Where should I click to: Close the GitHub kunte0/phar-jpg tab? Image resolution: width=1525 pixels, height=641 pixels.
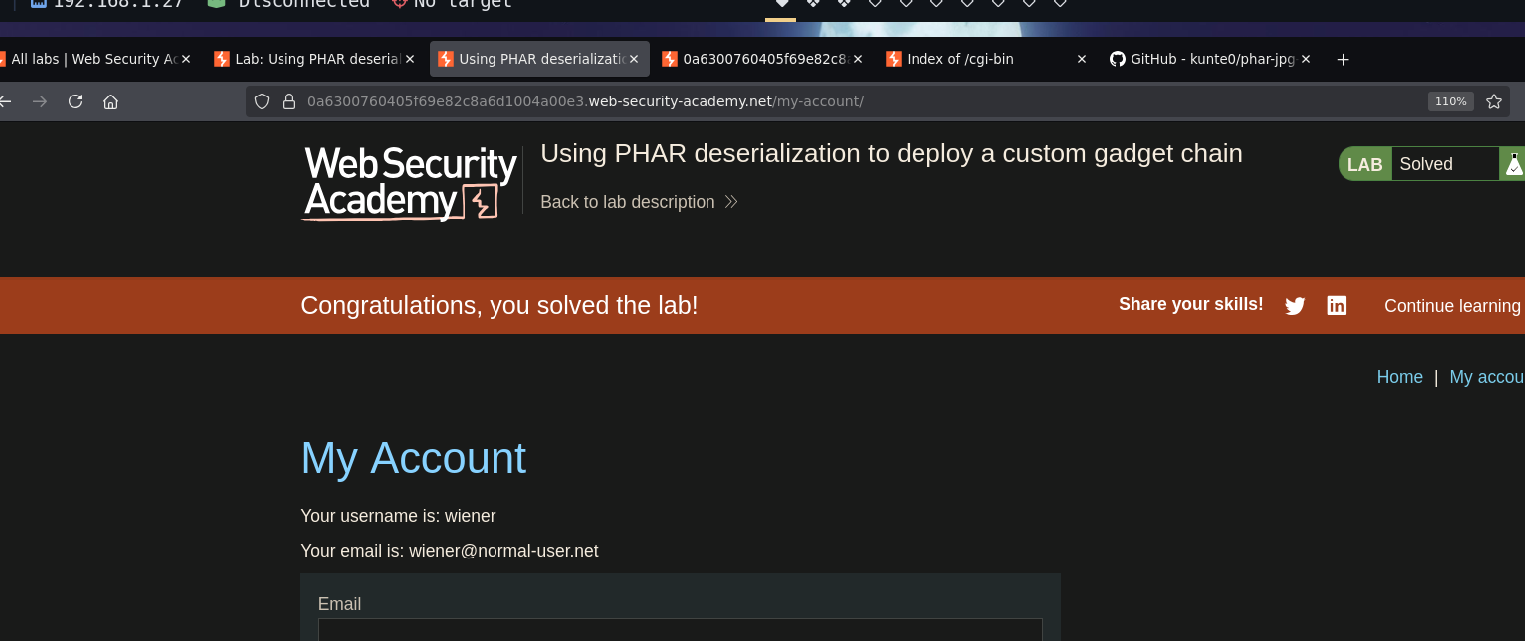tap(1306, 59)
